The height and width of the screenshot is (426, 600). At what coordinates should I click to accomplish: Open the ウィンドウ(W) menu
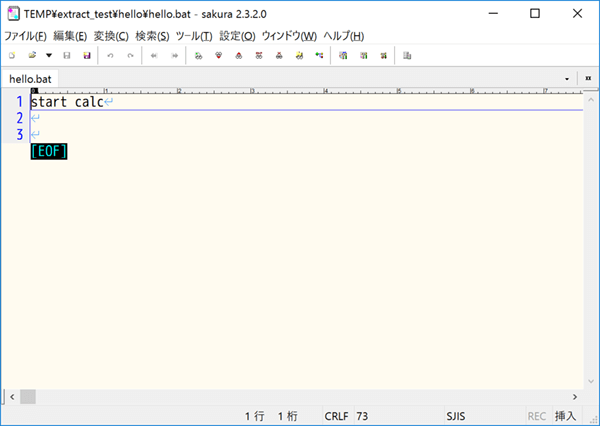289,36
